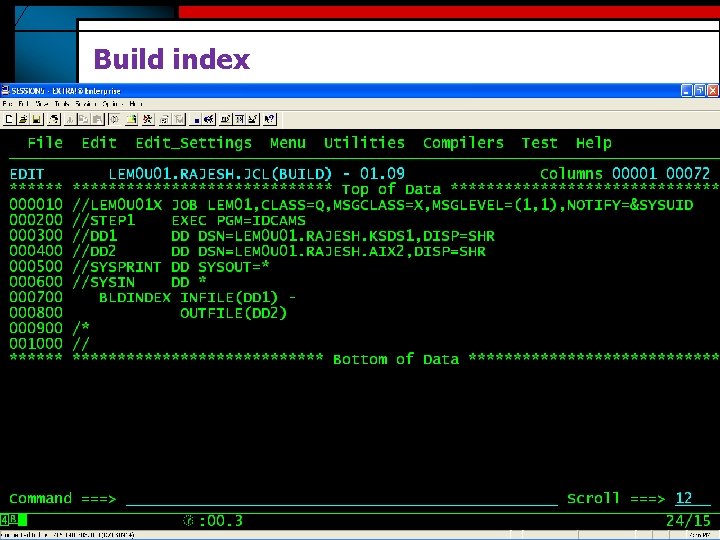720x540 pixels.
Task: Click the Copy toolbar icon
Action: coord(84,119)
